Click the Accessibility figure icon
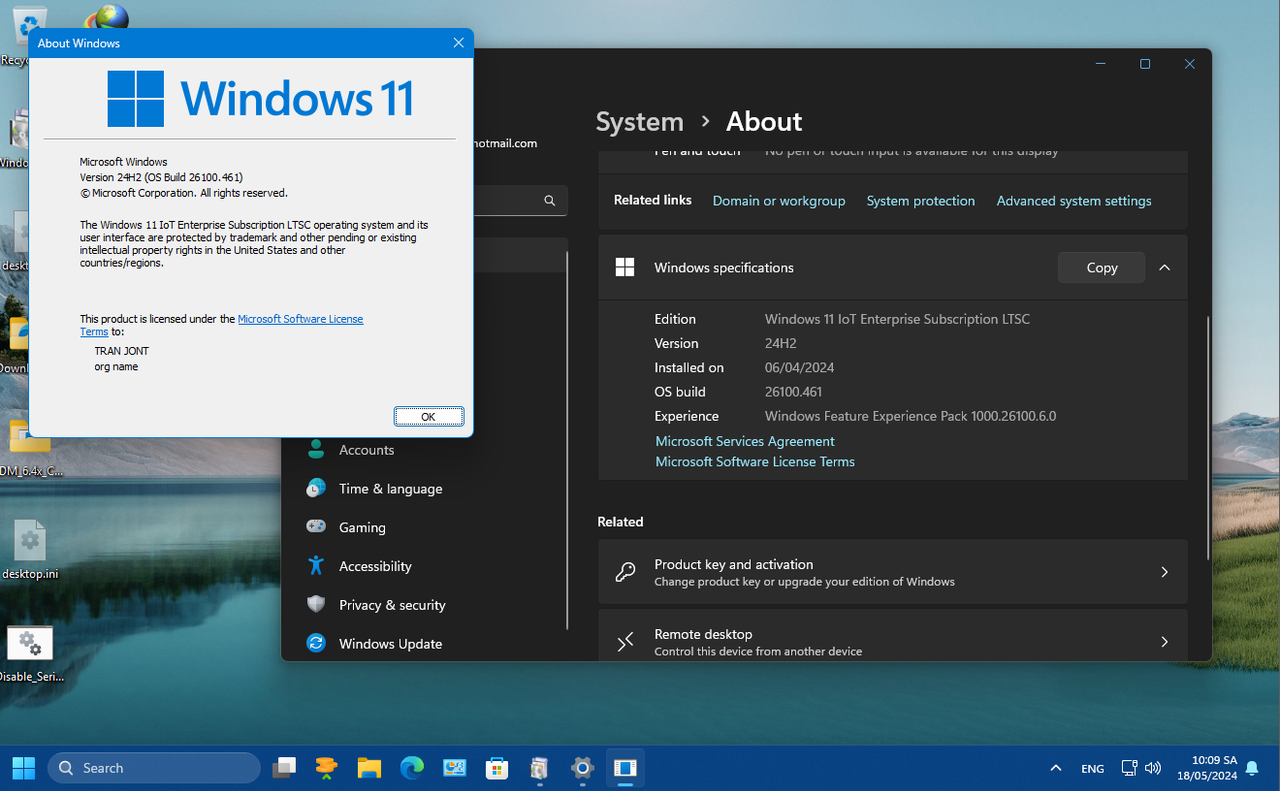This screenshot has height=791, width=1280. pos(316,565)
